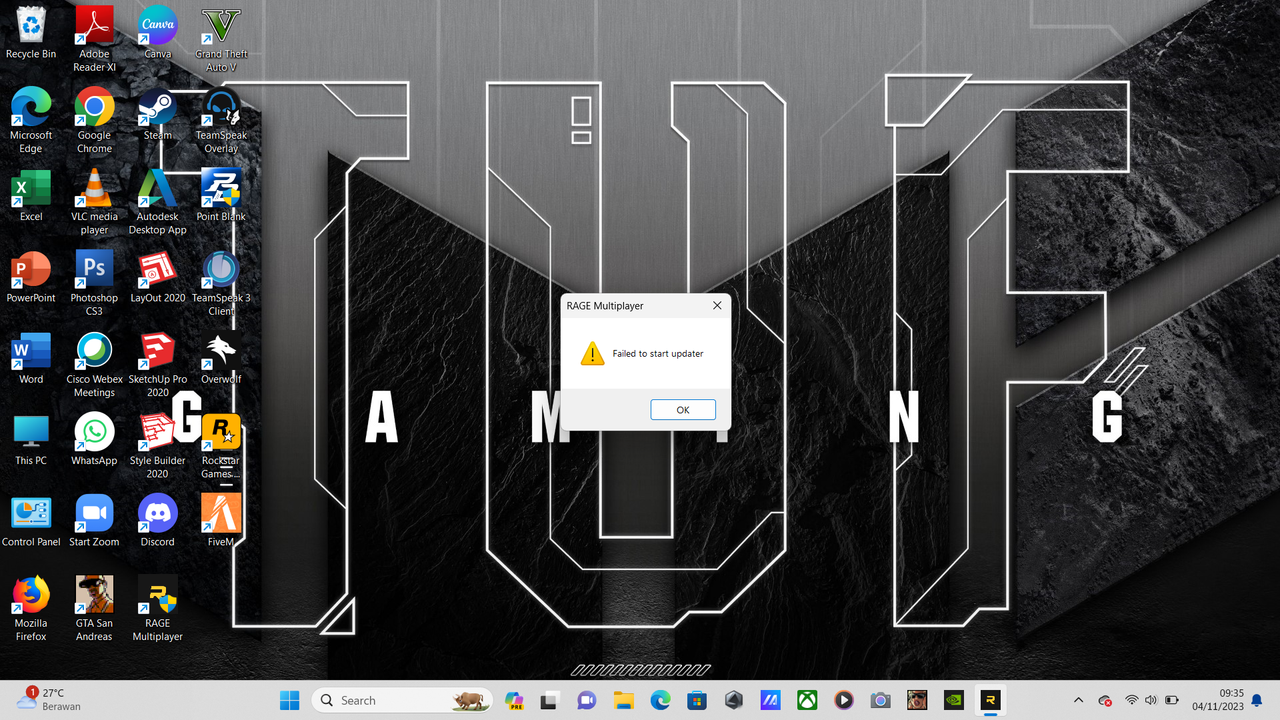Select the Start Zoom shortcut
Image resolution: width=1280 pixels, height=720 pixels.
[94, 521]
